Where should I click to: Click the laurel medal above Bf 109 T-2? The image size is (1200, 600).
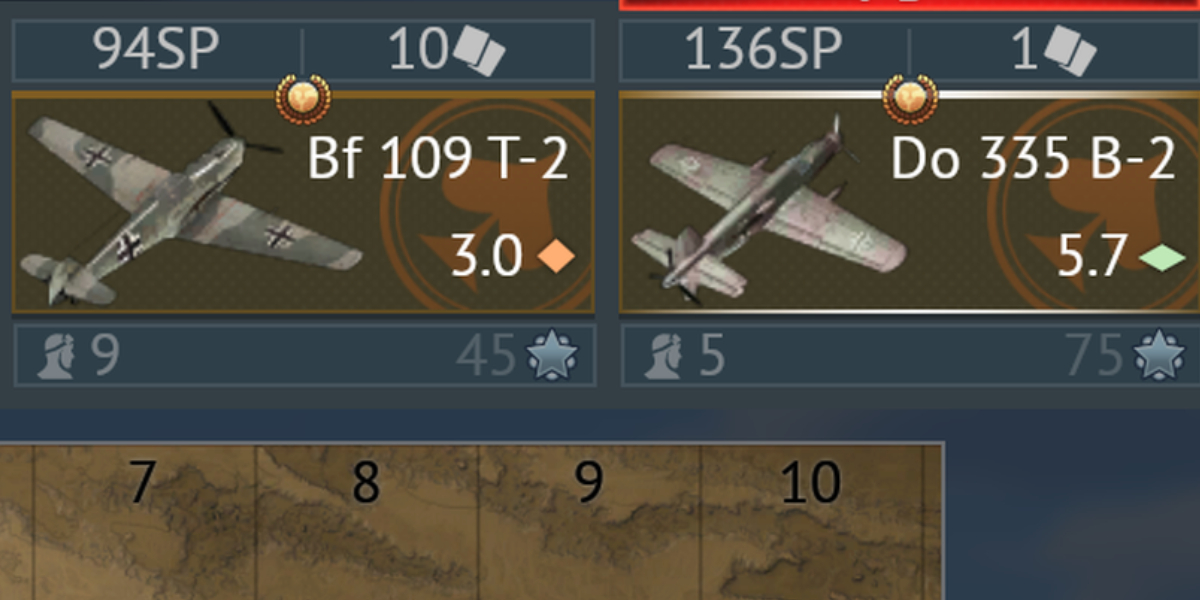click(303, 99)
